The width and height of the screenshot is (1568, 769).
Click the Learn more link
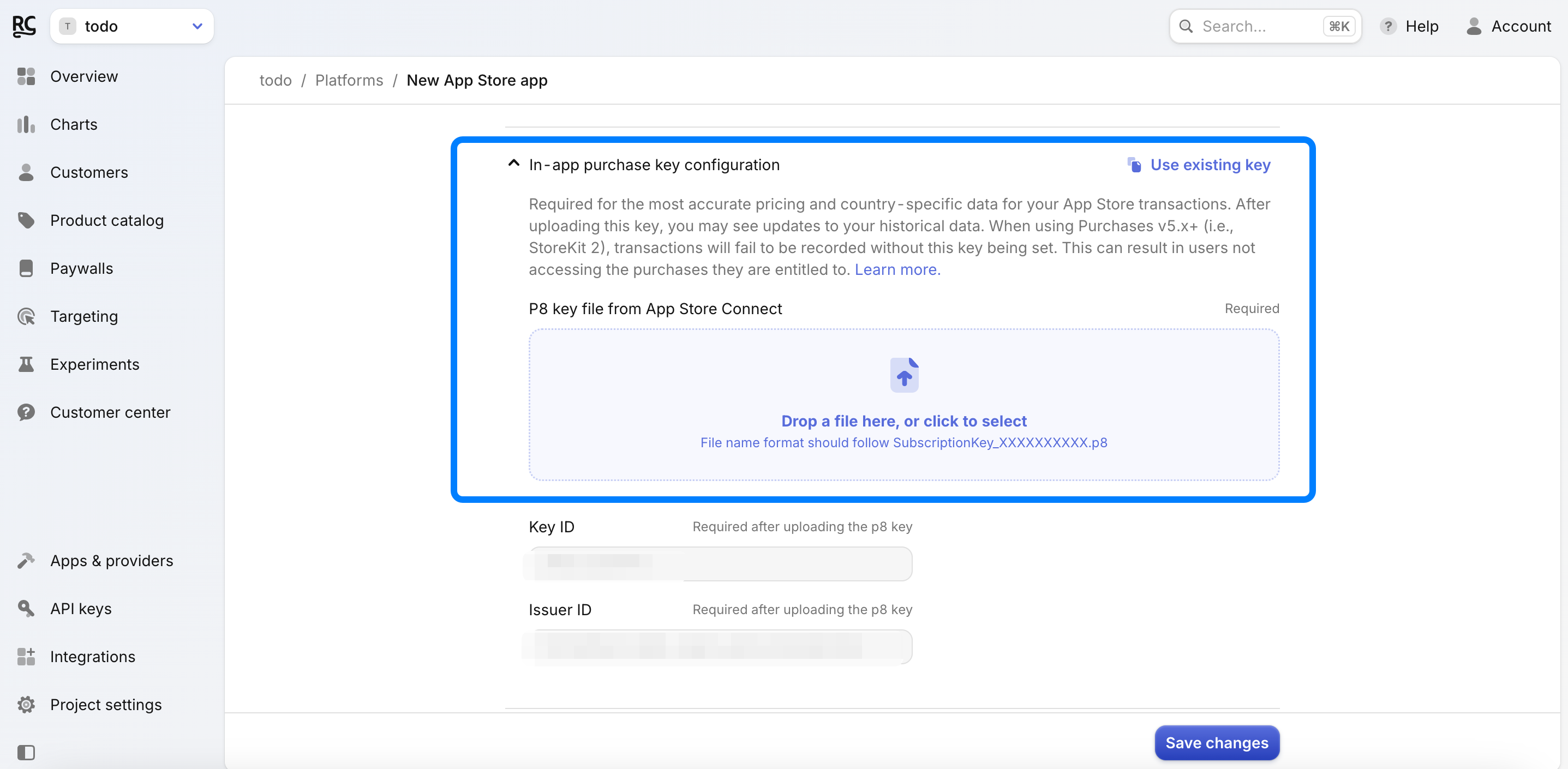click(x=897, y=269)
